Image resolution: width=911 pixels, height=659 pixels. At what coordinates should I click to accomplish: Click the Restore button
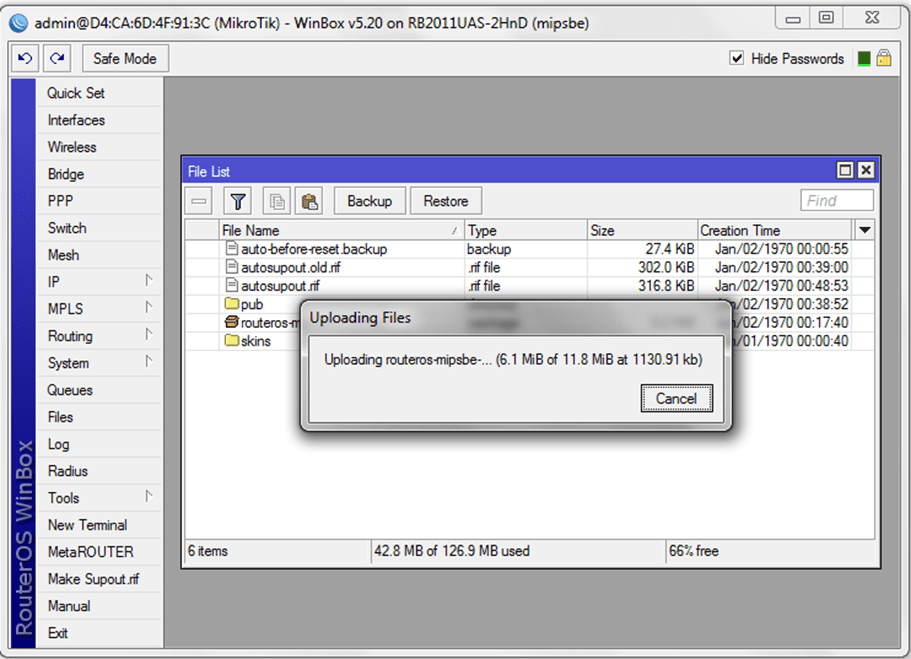(x=446, y=201)
